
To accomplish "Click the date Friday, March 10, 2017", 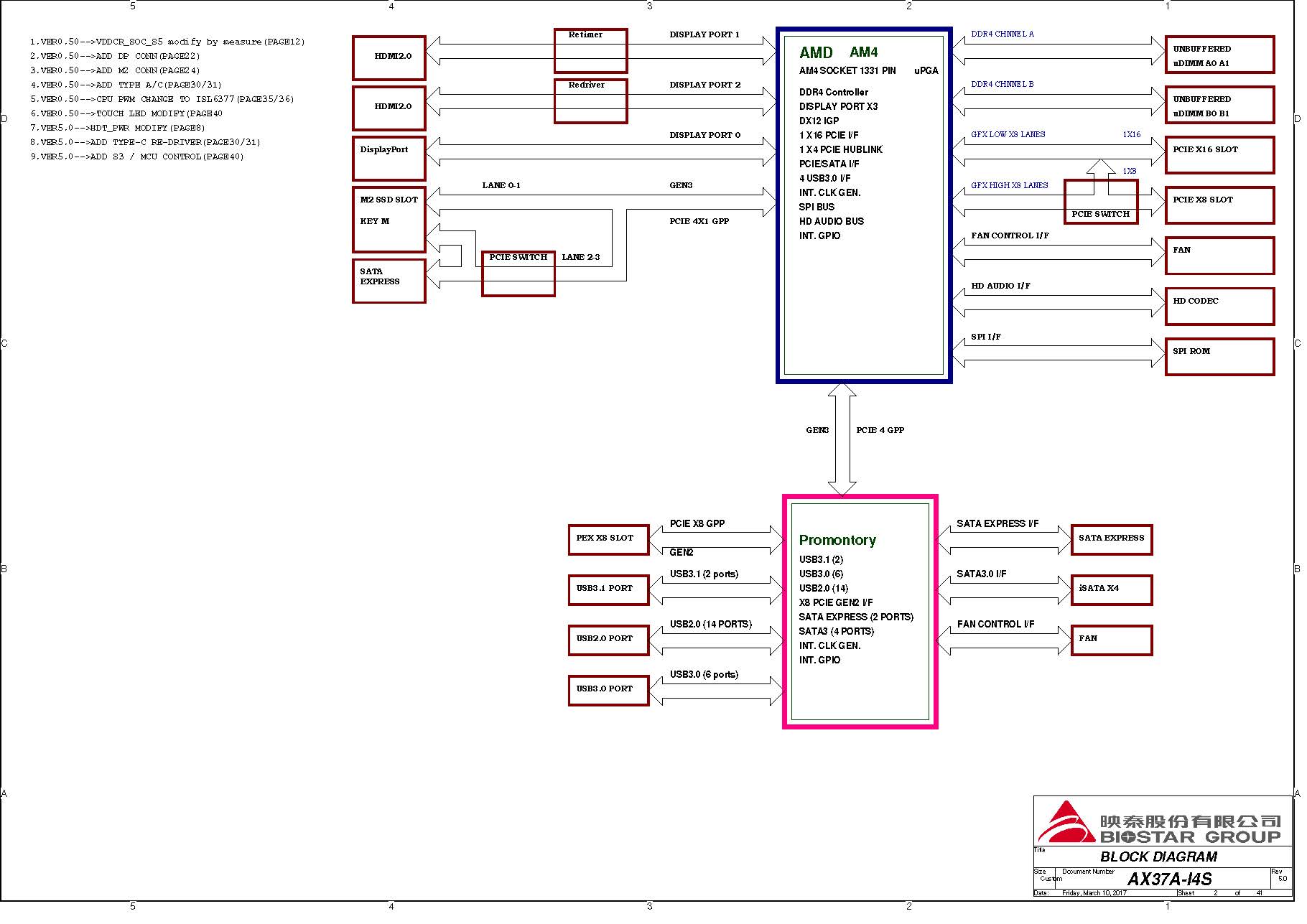I will click(x=1094, y=893).
